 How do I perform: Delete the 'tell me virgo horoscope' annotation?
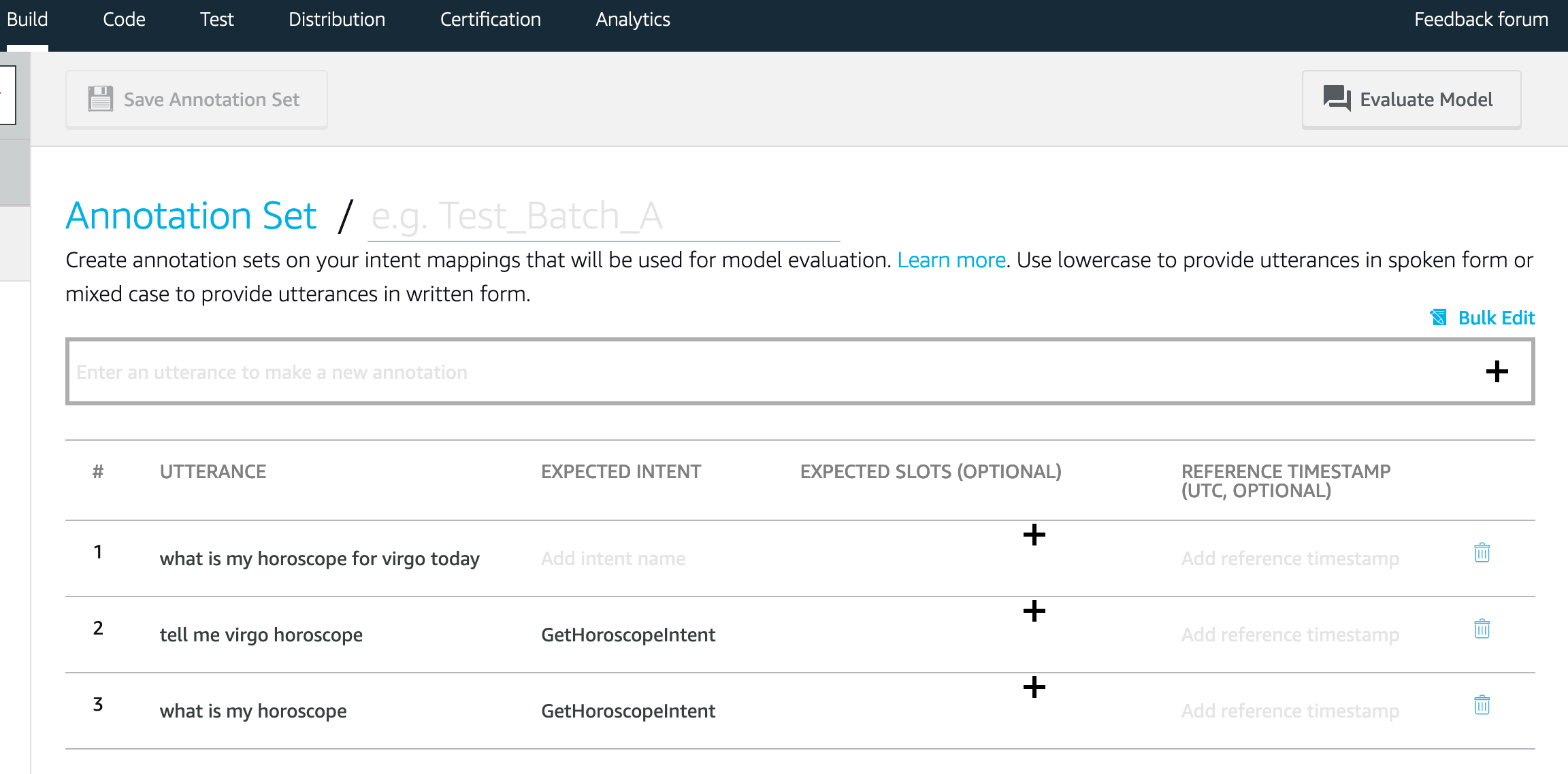1482,629
